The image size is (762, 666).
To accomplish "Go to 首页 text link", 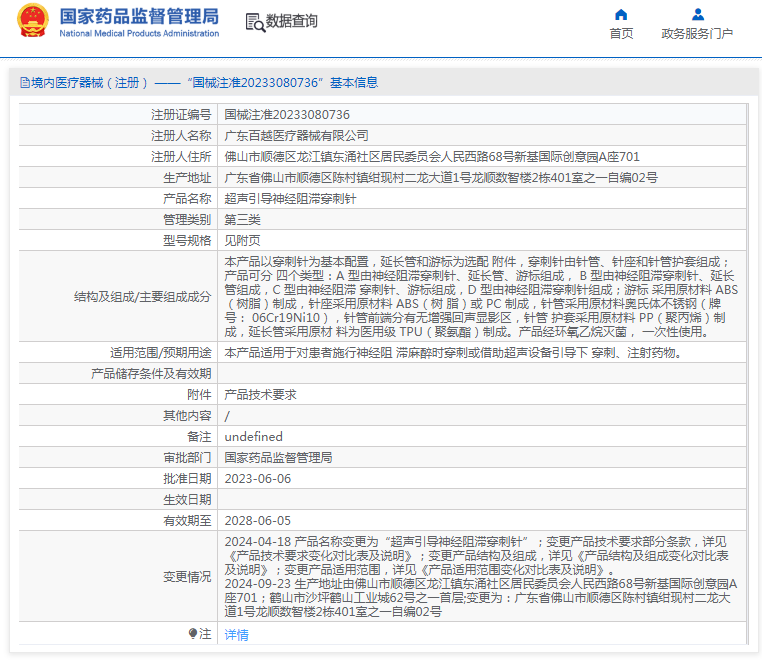I will coord(622,34).
